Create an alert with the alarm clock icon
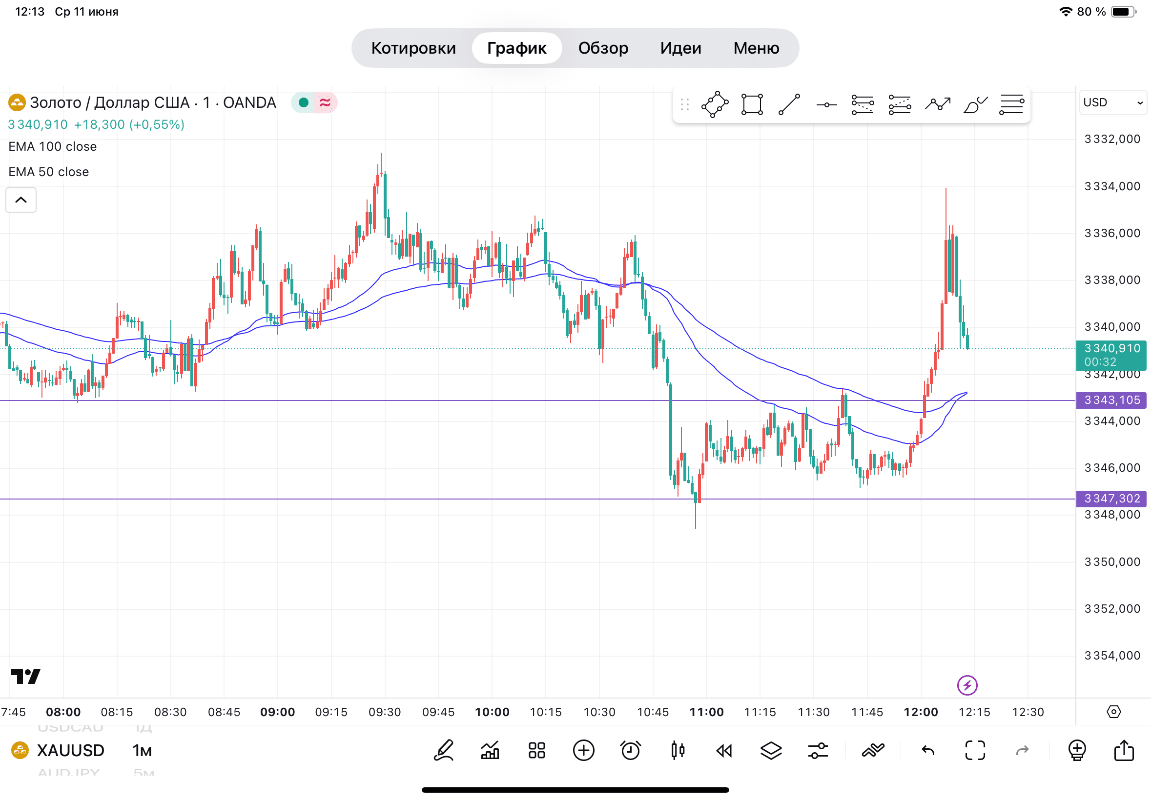 [x=631, y=750]
